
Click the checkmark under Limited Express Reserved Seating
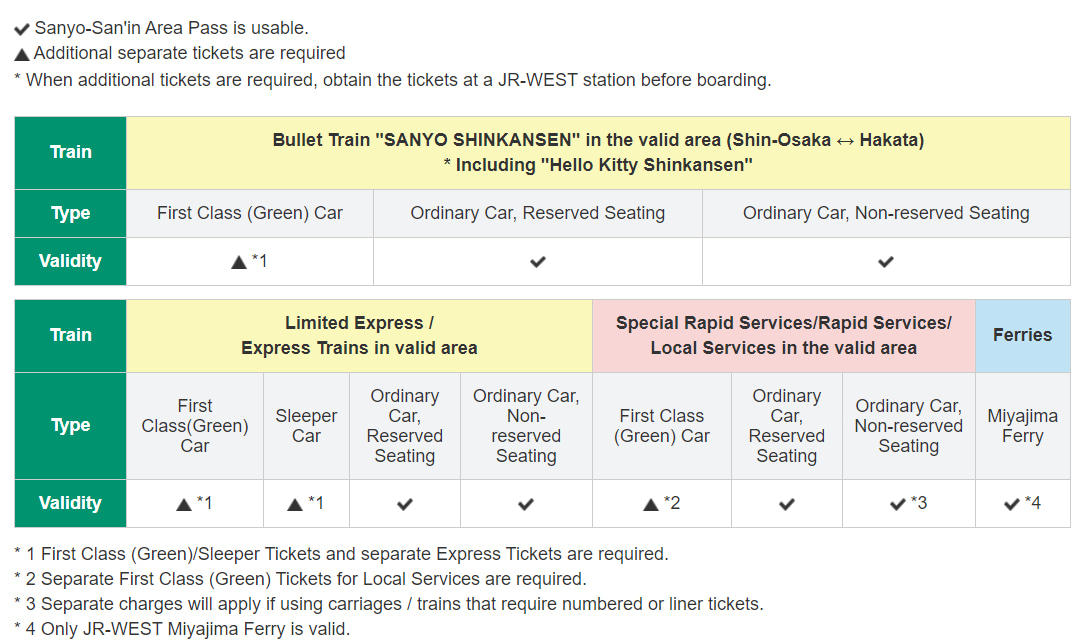(405, 504)
